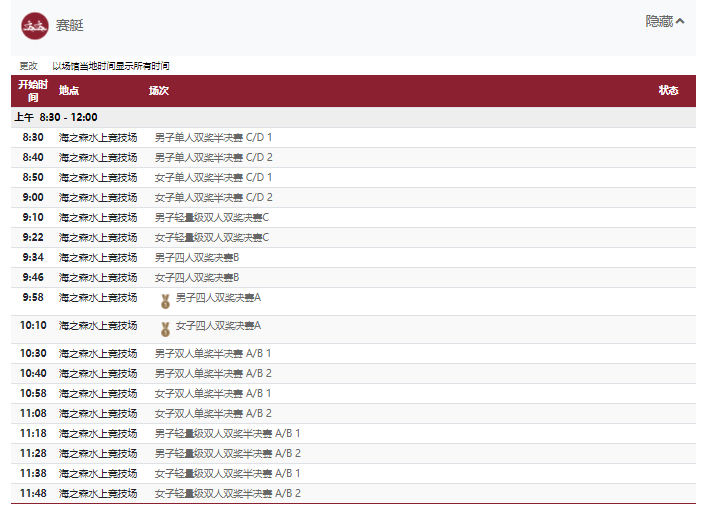Select 女子单人双桨半决赛 C/D 2

click(x=213, y=198)
